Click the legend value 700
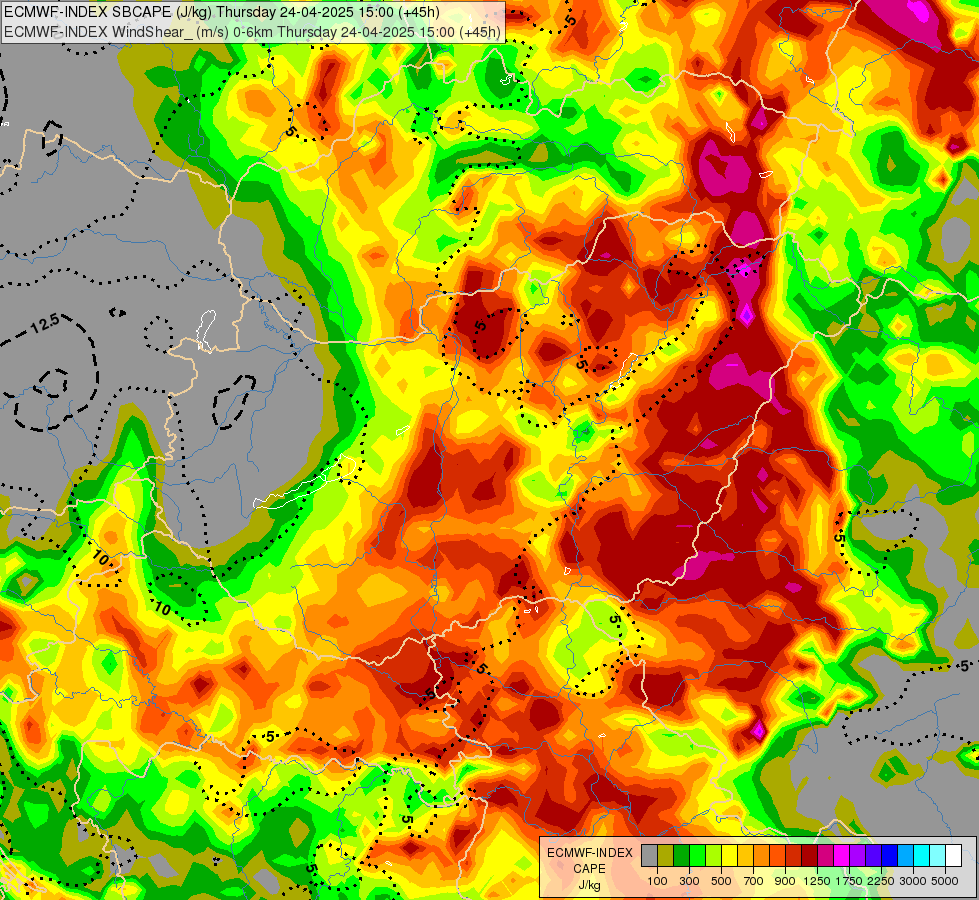The height and width of the screenshot is (900, 979). click(x=754, y=881)
